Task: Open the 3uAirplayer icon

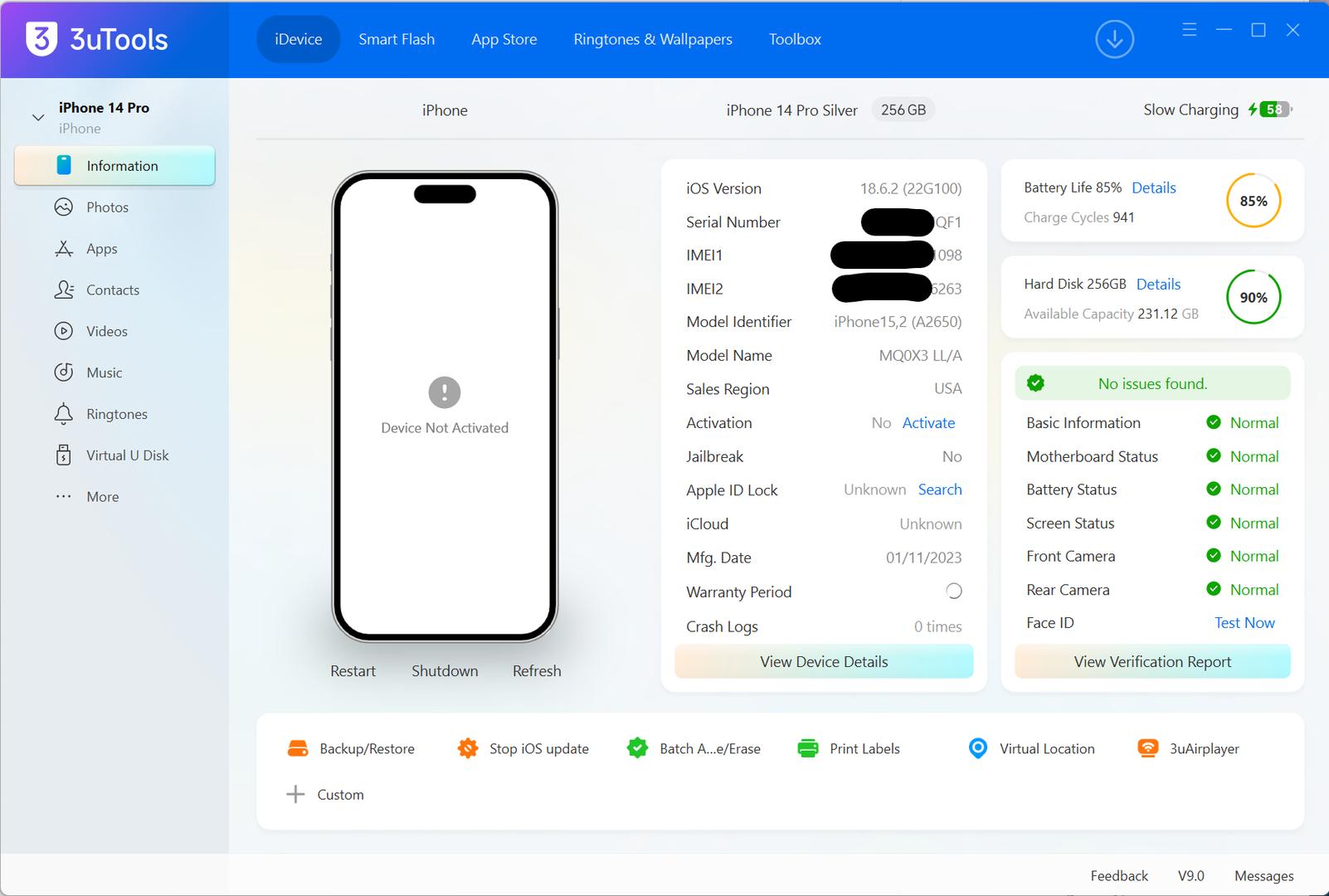Action: 1147,748
